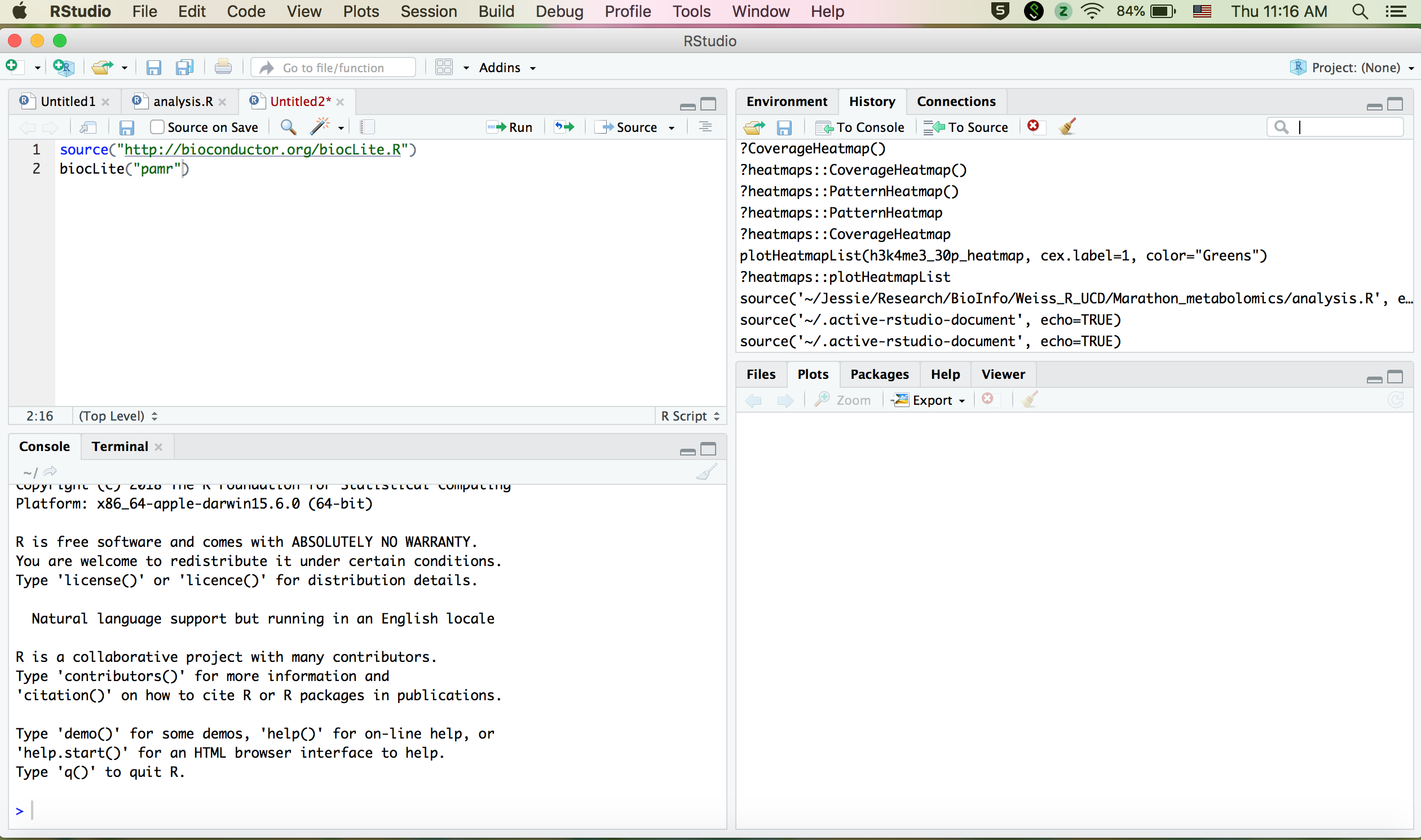
Task: Clear console with the broom icon
Action: click(706, 471)
